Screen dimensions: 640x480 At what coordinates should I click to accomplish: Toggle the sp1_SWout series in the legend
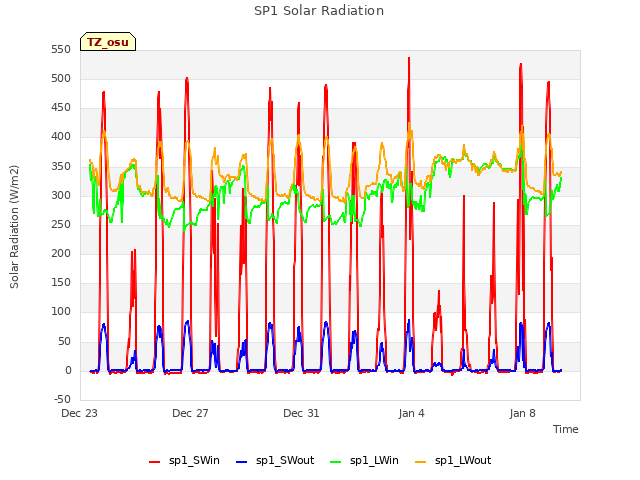click(x=275, y=460)
